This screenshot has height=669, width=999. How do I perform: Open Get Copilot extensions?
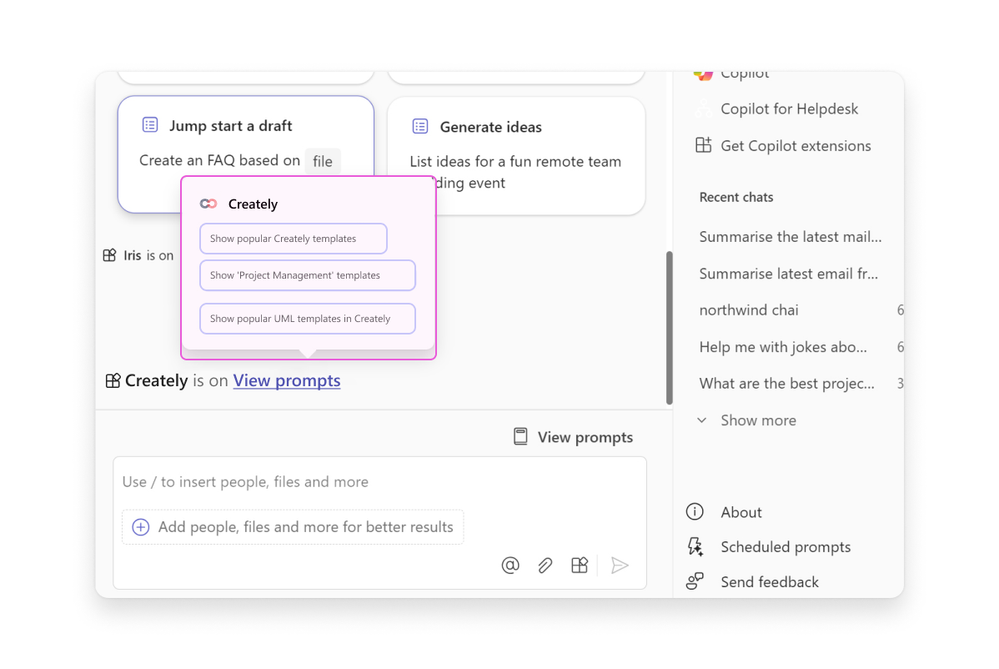coord(795,146)
